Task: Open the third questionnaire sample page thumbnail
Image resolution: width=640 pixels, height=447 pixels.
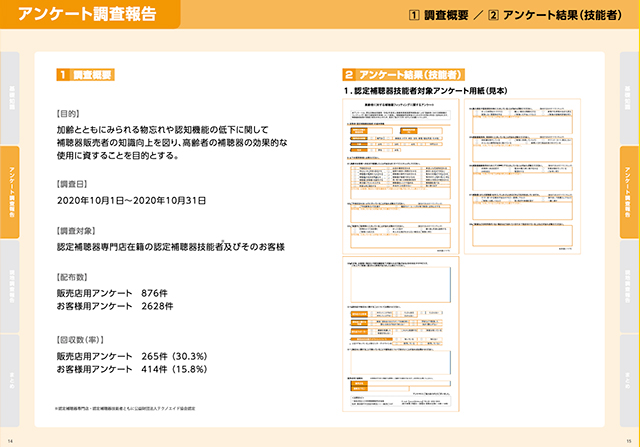Action: (x=401, y=334)
